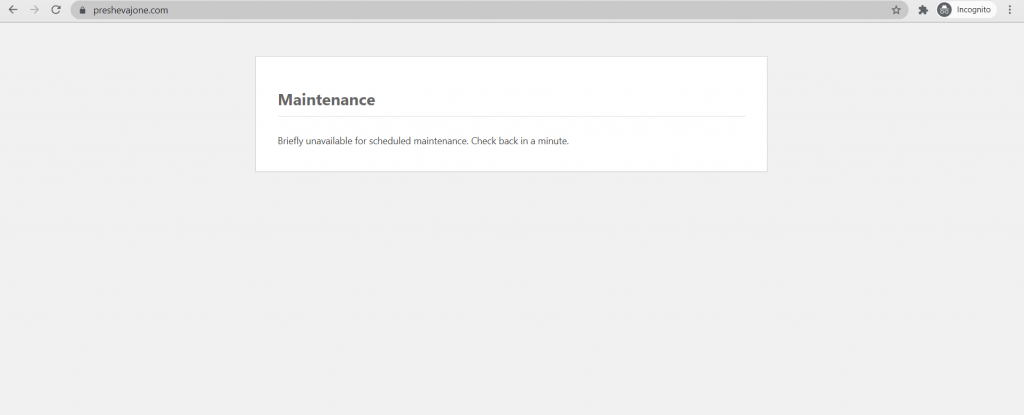Reload the maintenance page

pyautogui.click(x=56, y=10)
